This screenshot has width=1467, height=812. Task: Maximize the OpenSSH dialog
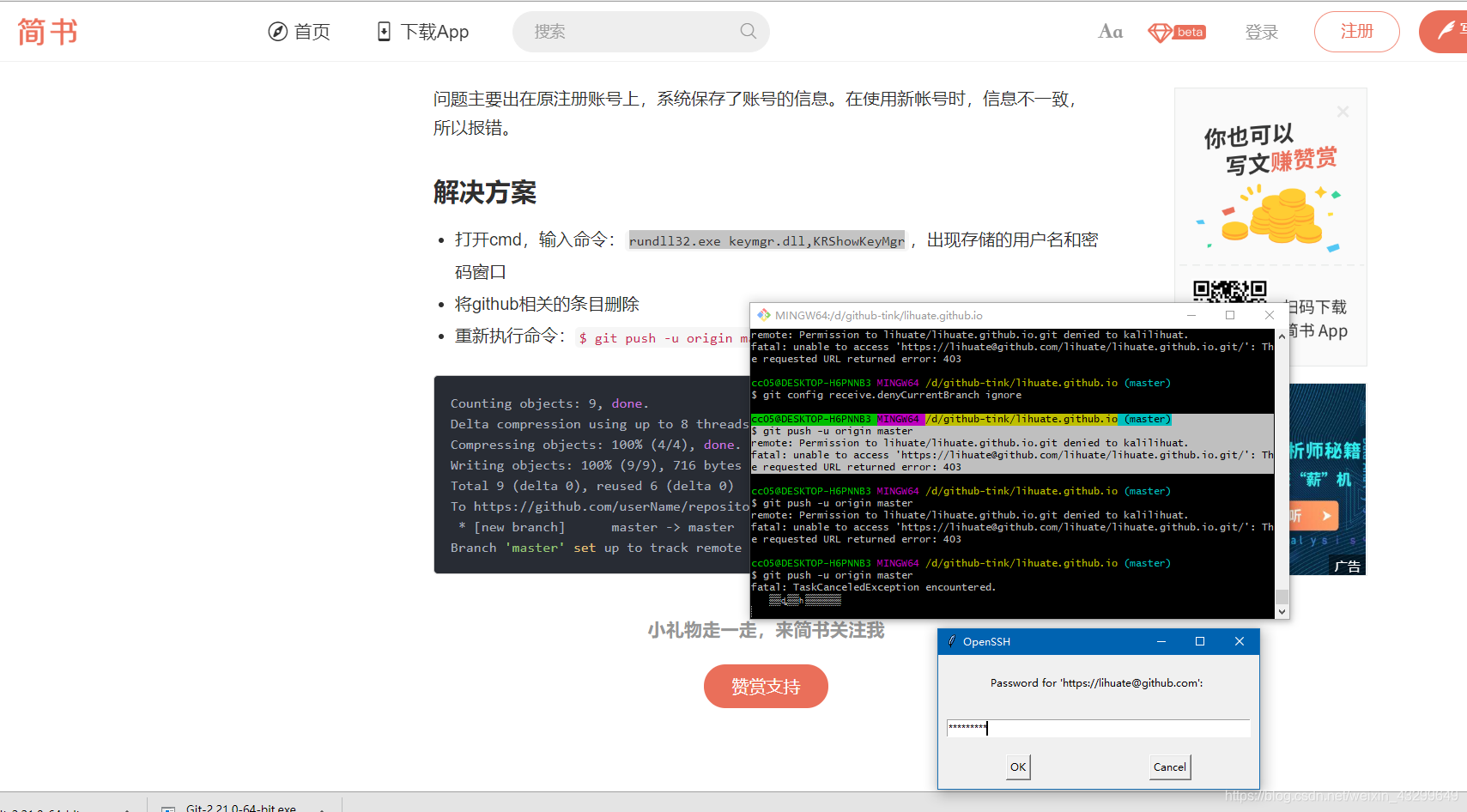[x=1200, y=641]
